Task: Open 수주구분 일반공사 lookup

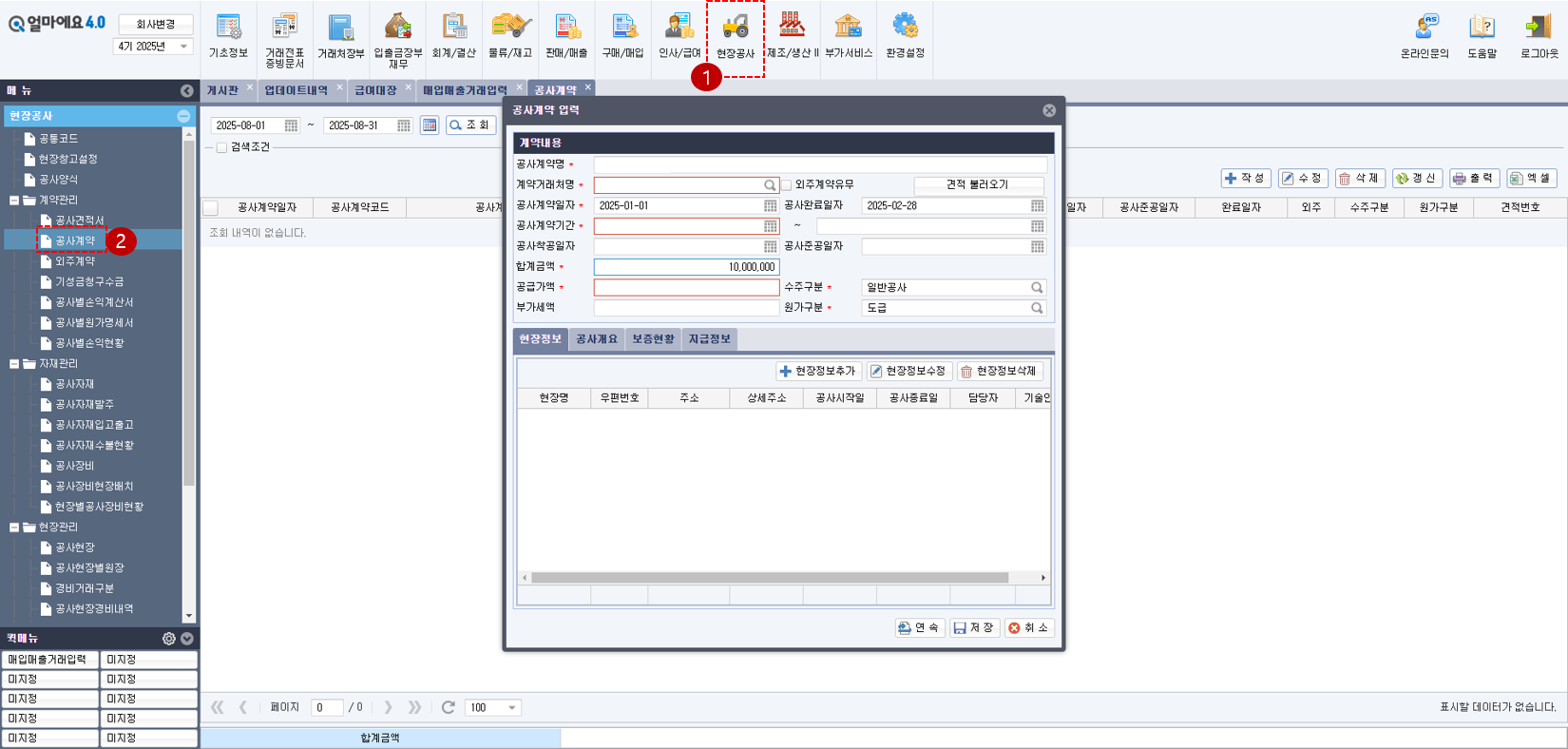Action: (x=1037, y=287)
